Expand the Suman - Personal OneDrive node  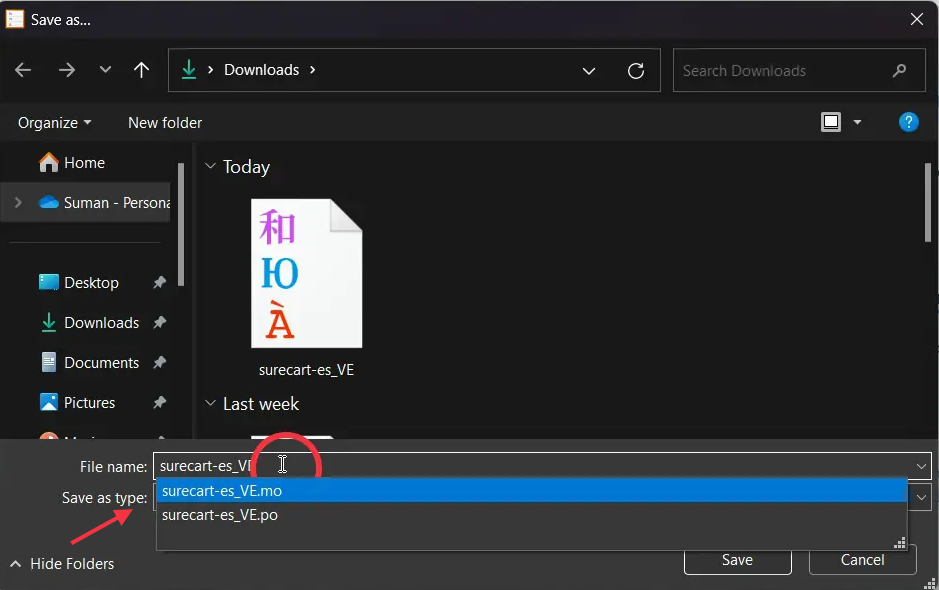click(17, 202)
